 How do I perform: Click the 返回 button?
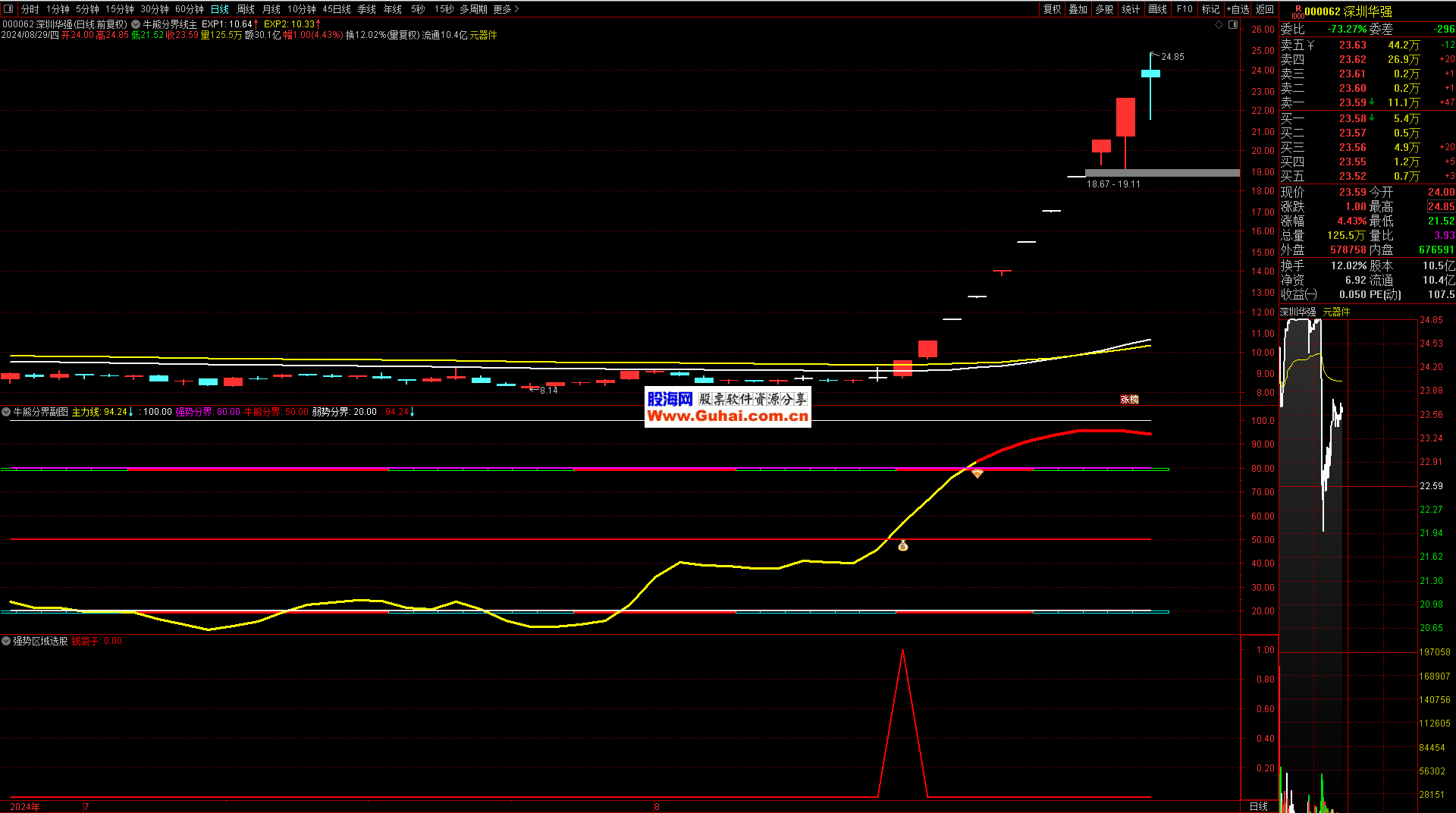click(1265, 9)
